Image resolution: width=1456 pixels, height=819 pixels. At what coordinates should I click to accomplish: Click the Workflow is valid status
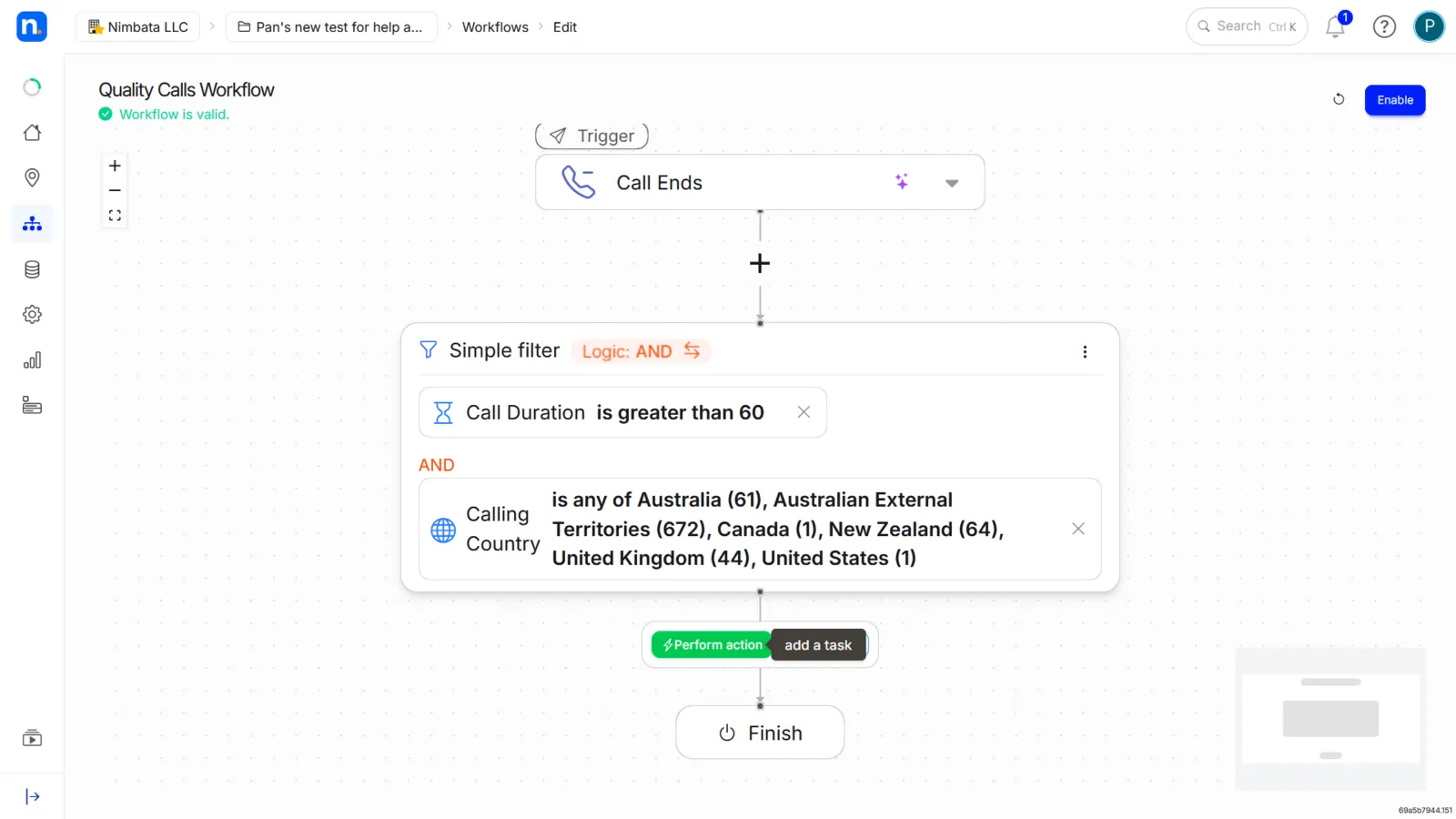[165, 114]
